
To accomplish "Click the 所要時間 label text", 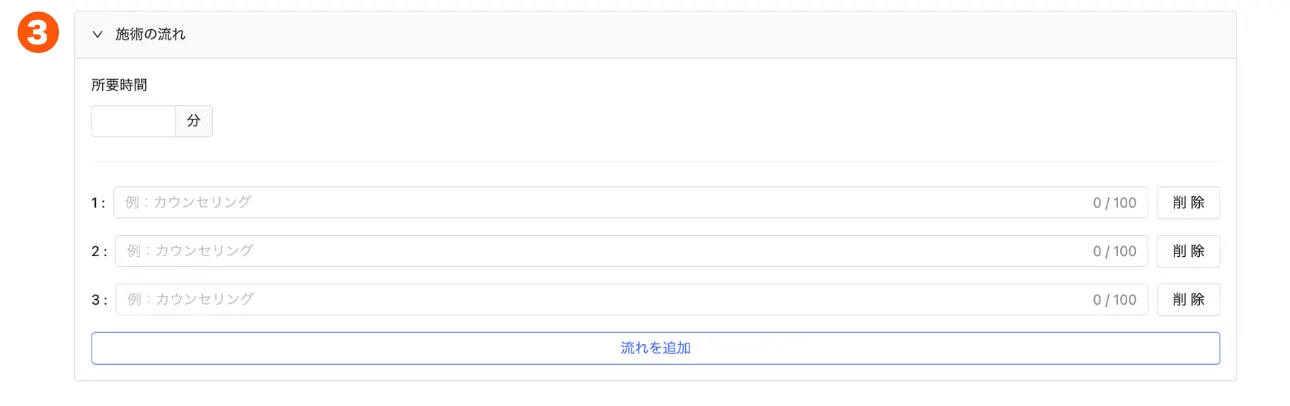I will pyautogui.click(x=119, y=85).
